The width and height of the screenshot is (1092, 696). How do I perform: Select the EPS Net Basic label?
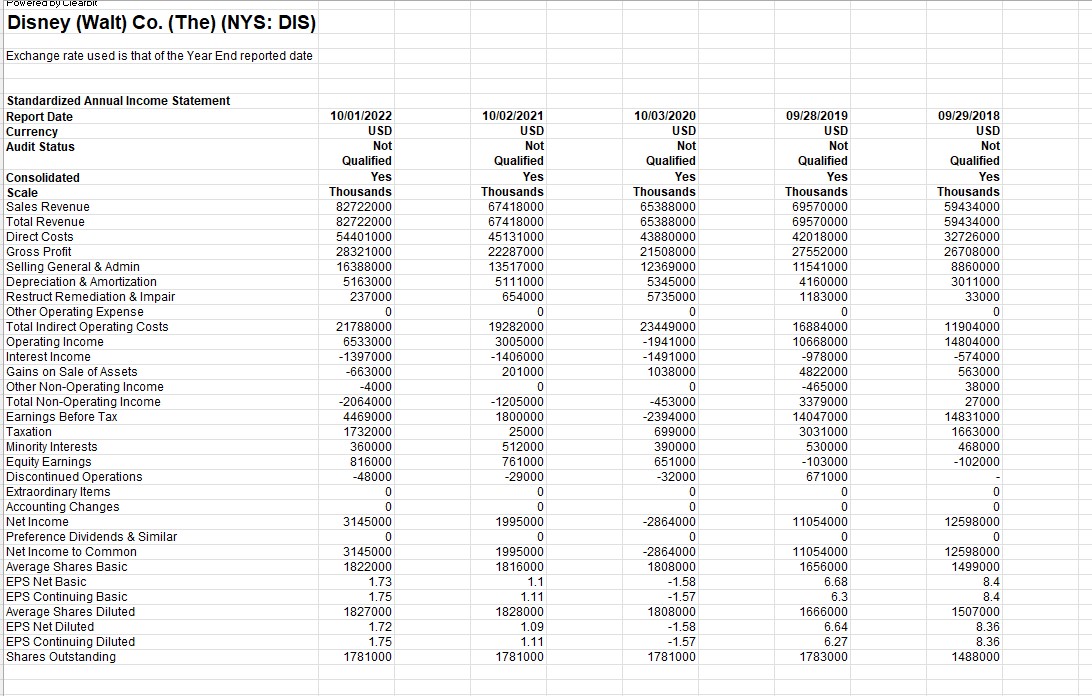(x=47, y=582)
